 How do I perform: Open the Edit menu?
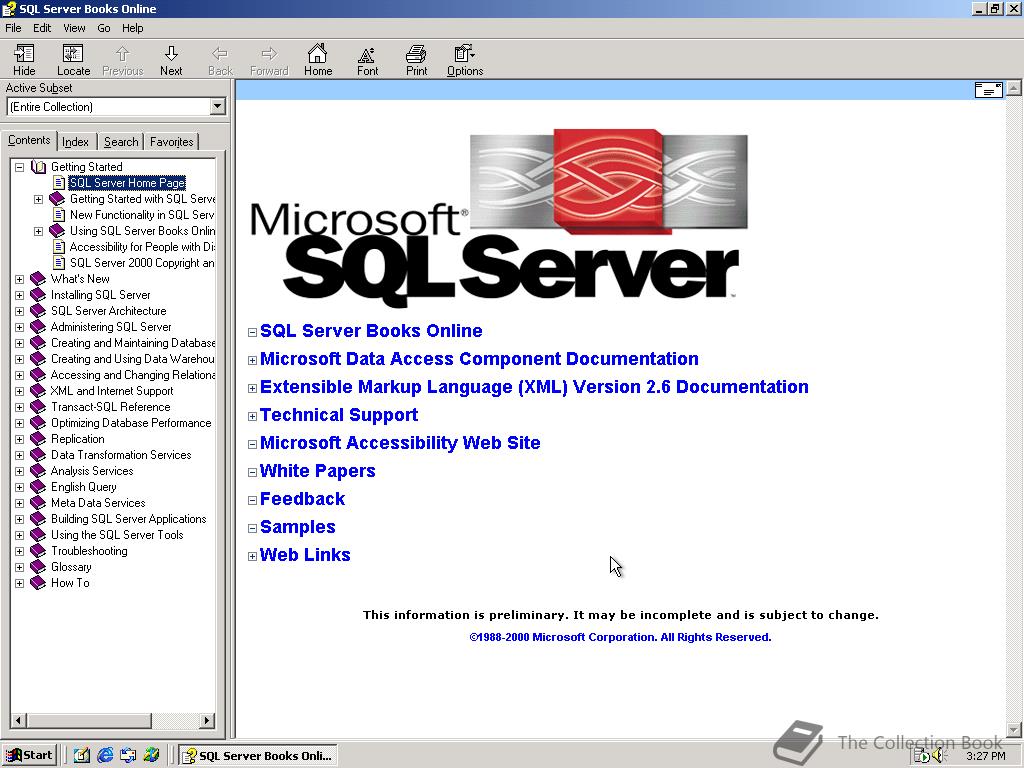pyautogui.click(x=42, y=28)
